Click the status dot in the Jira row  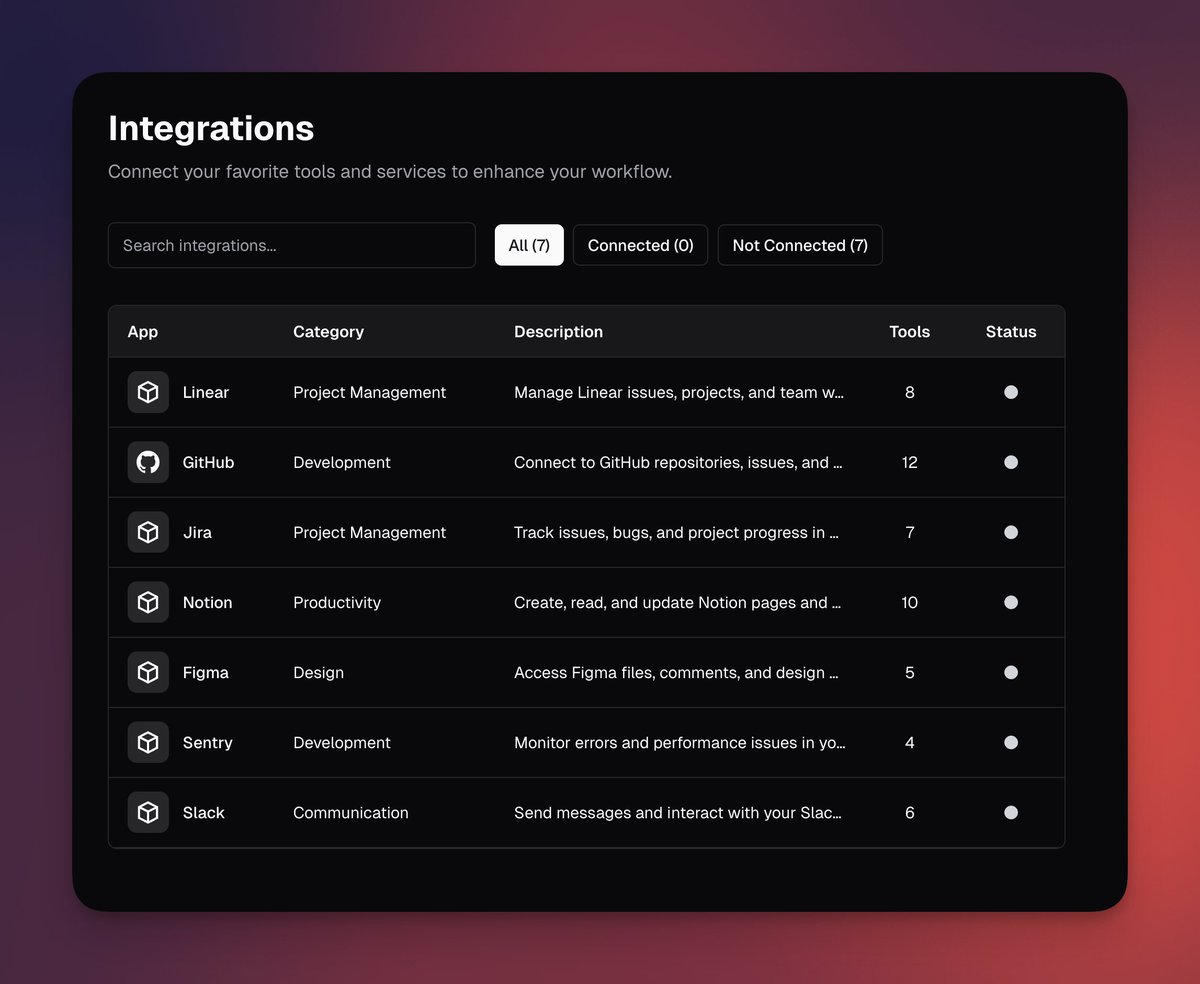click(x=1011, y=532)
